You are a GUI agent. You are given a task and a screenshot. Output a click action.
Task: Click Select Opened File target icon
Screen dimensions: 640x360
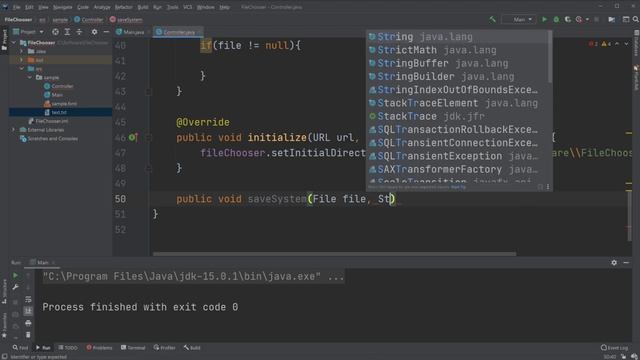click(55, 31)
